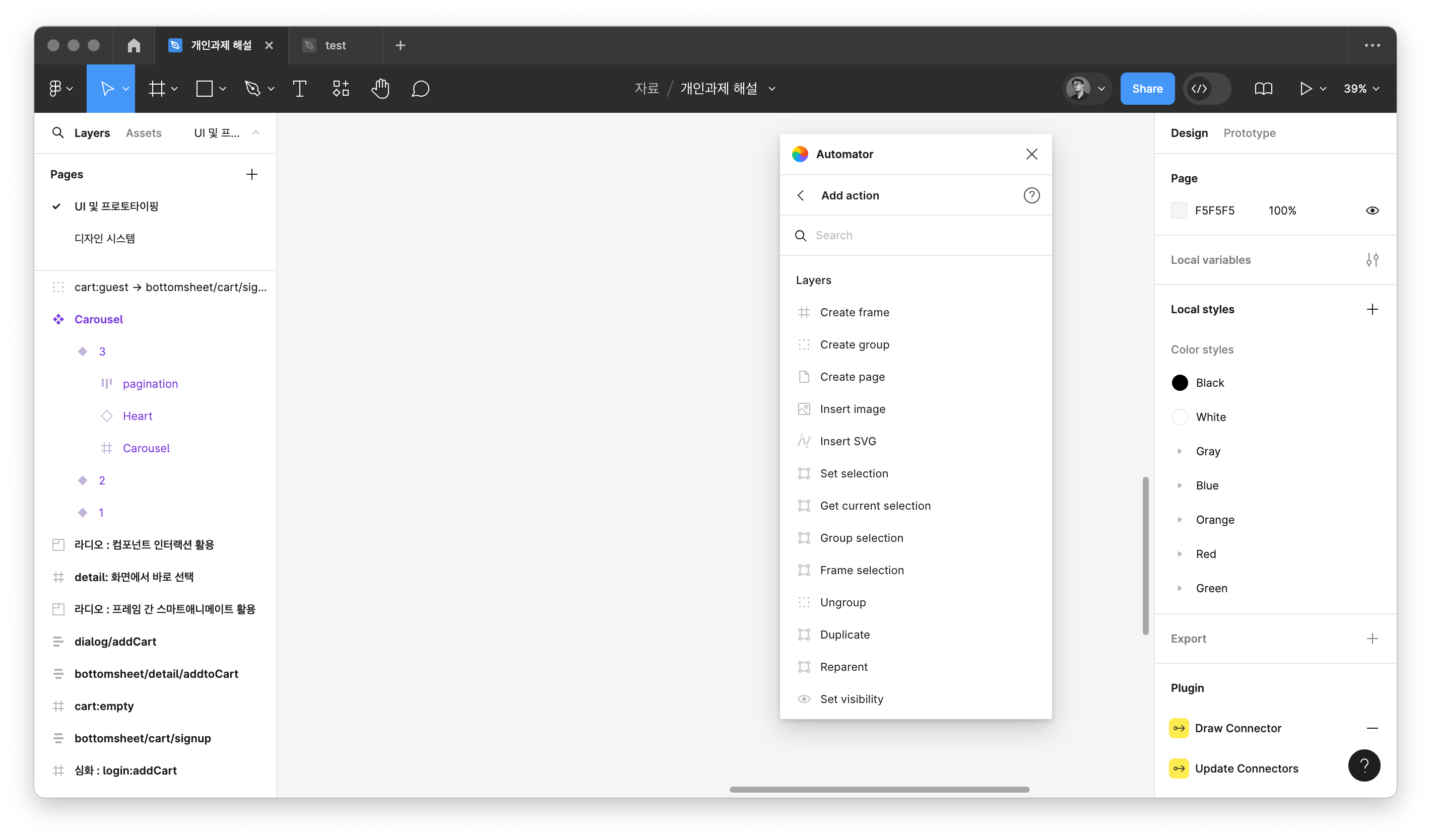1431x840 pixels.
Task: Click the canvas horizontal scrollbar
Action: [x=879, y=790]
